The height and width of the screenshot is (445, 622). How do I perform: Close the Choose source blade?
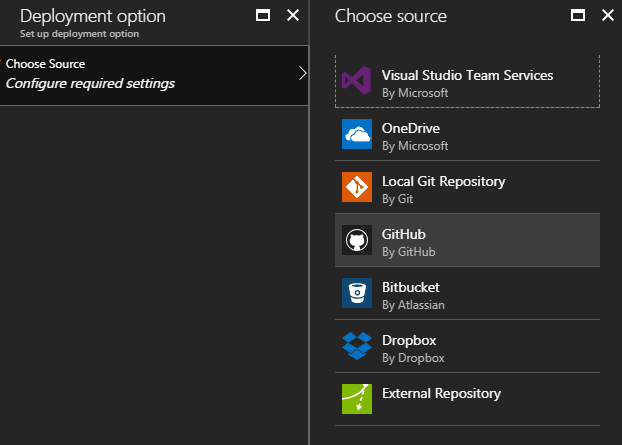(608, 15)
